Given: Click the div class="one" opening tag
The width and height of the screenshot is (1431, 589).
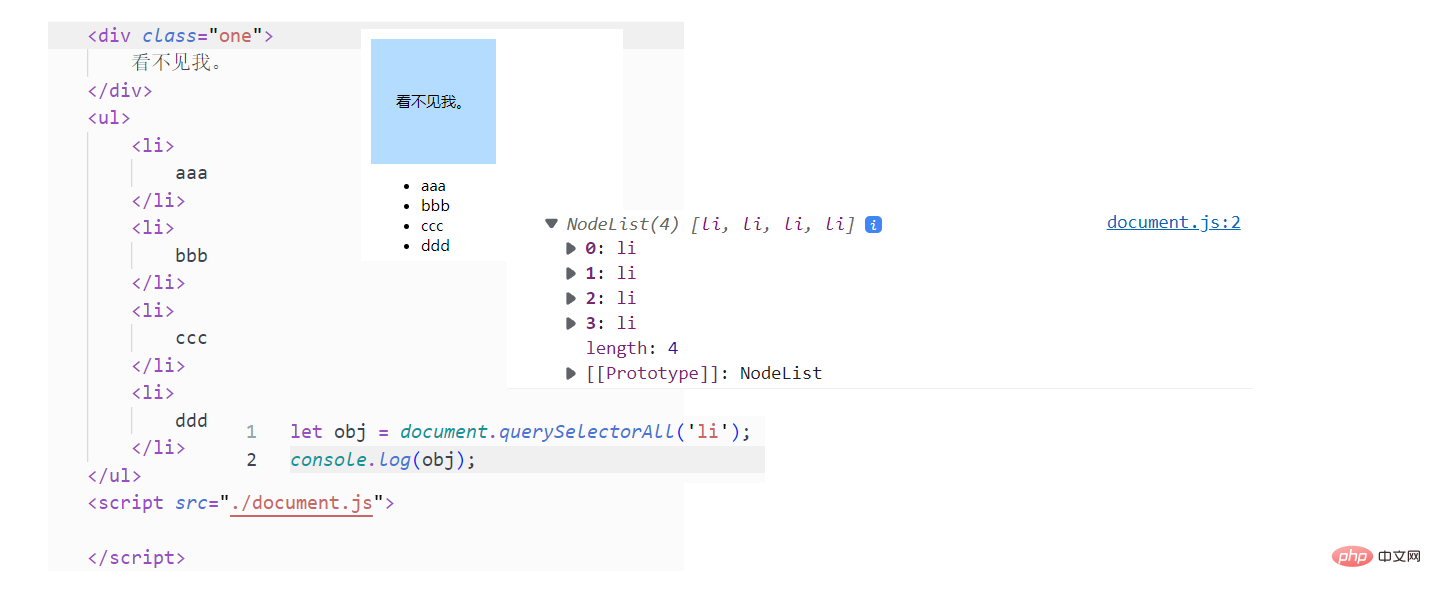Looking at the screenshot, I should coord(180,36).
